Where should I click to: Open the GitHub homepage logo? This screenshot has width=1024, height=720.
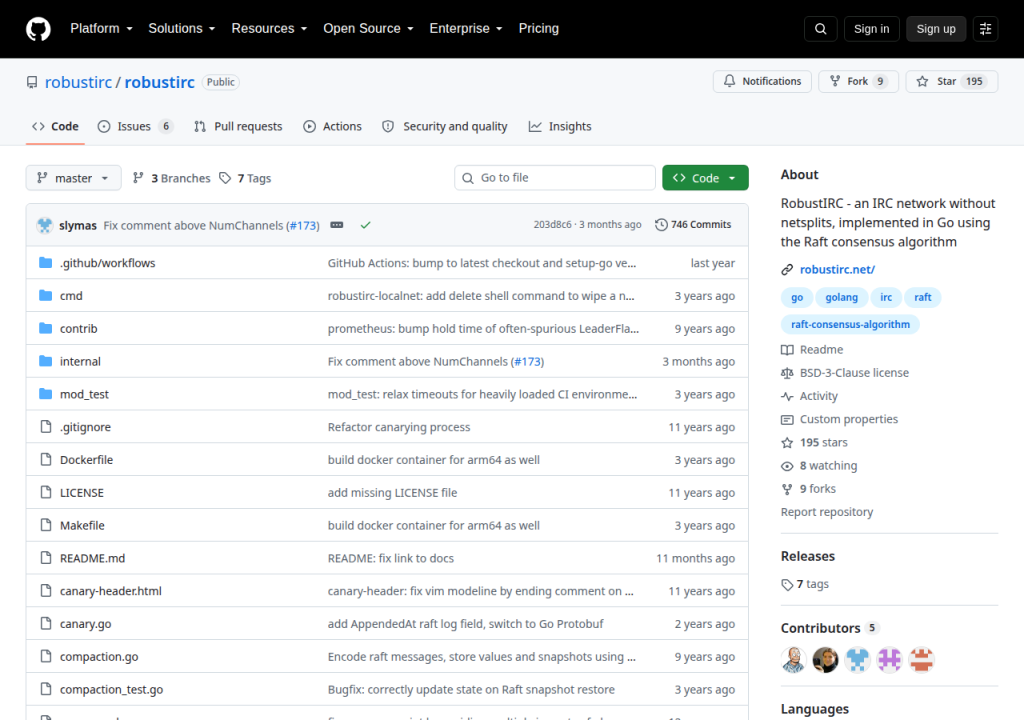[x=38, y=29]
